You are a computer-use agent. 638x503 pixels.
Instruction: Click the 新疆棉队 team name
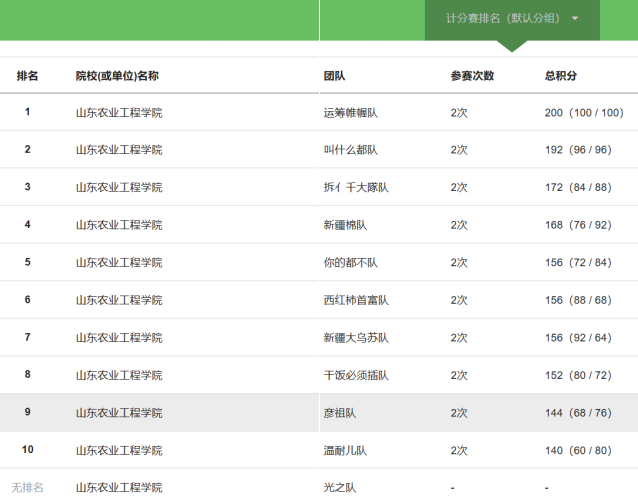coord(345,225)
